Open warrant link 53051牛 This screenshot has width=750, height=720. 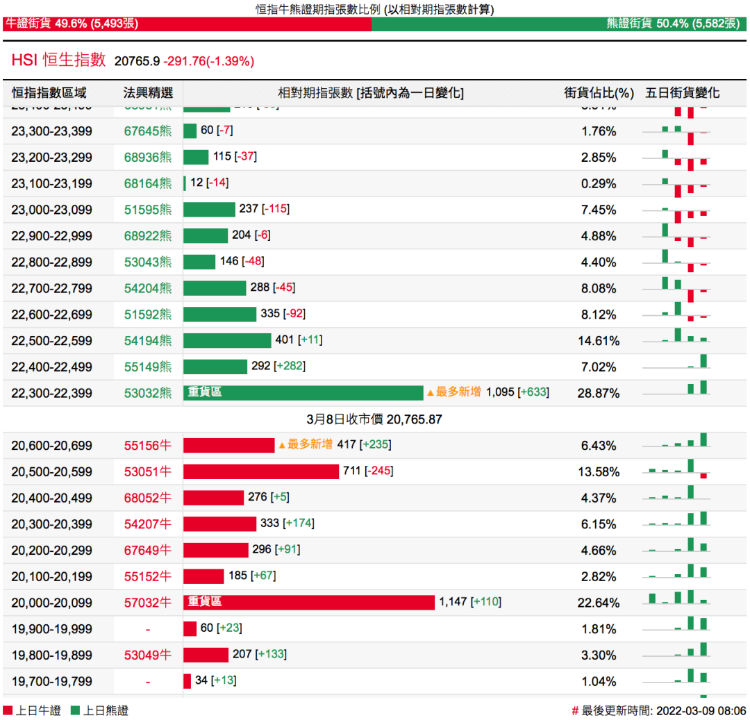pyautogui.click(x=147, y=472)
